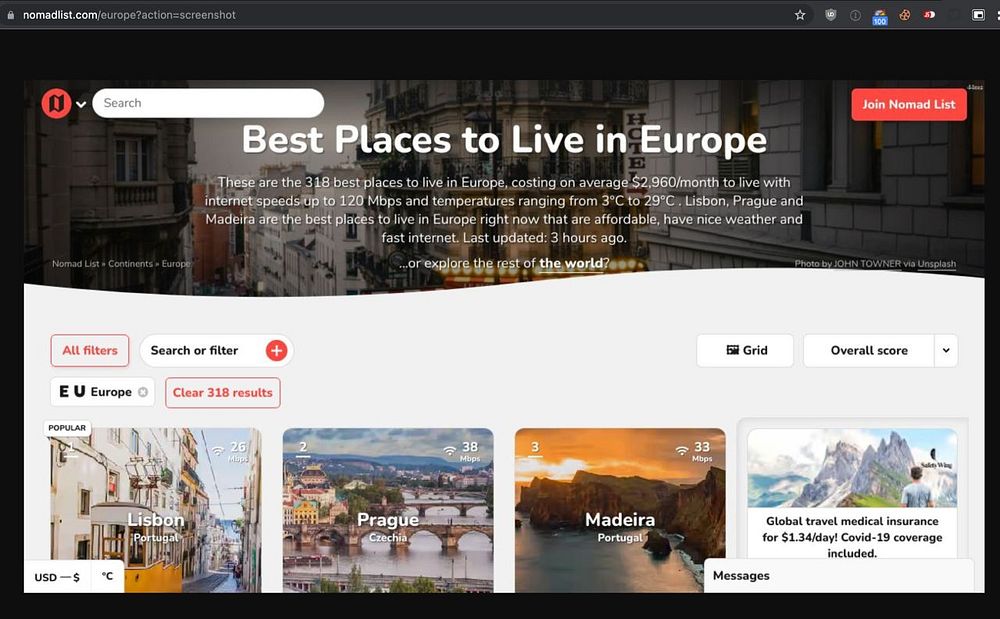The width and height of the screenshot is (1000, 619).
Task: Expand the chevron next to the Nomad List logo
Action: click(81, 104)
